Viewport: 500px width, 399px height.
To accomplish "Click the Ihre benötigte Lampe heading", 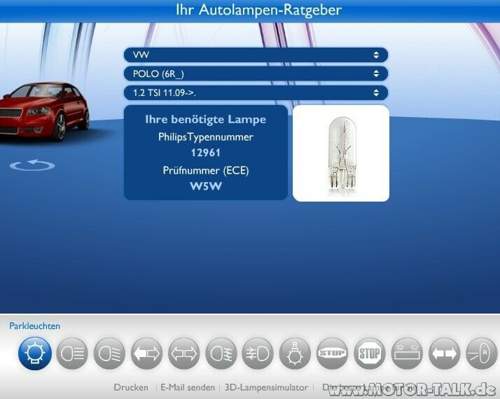I will click(206, 119).
